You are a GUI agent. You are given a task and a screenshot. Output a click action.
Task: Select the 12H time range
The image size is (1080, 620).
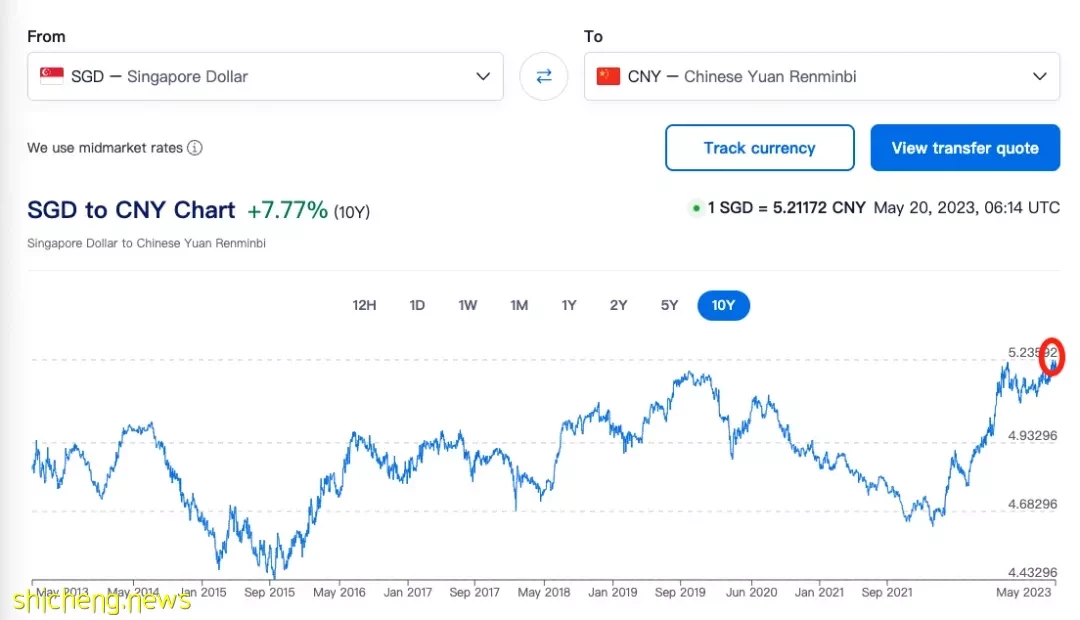point(364,305)
